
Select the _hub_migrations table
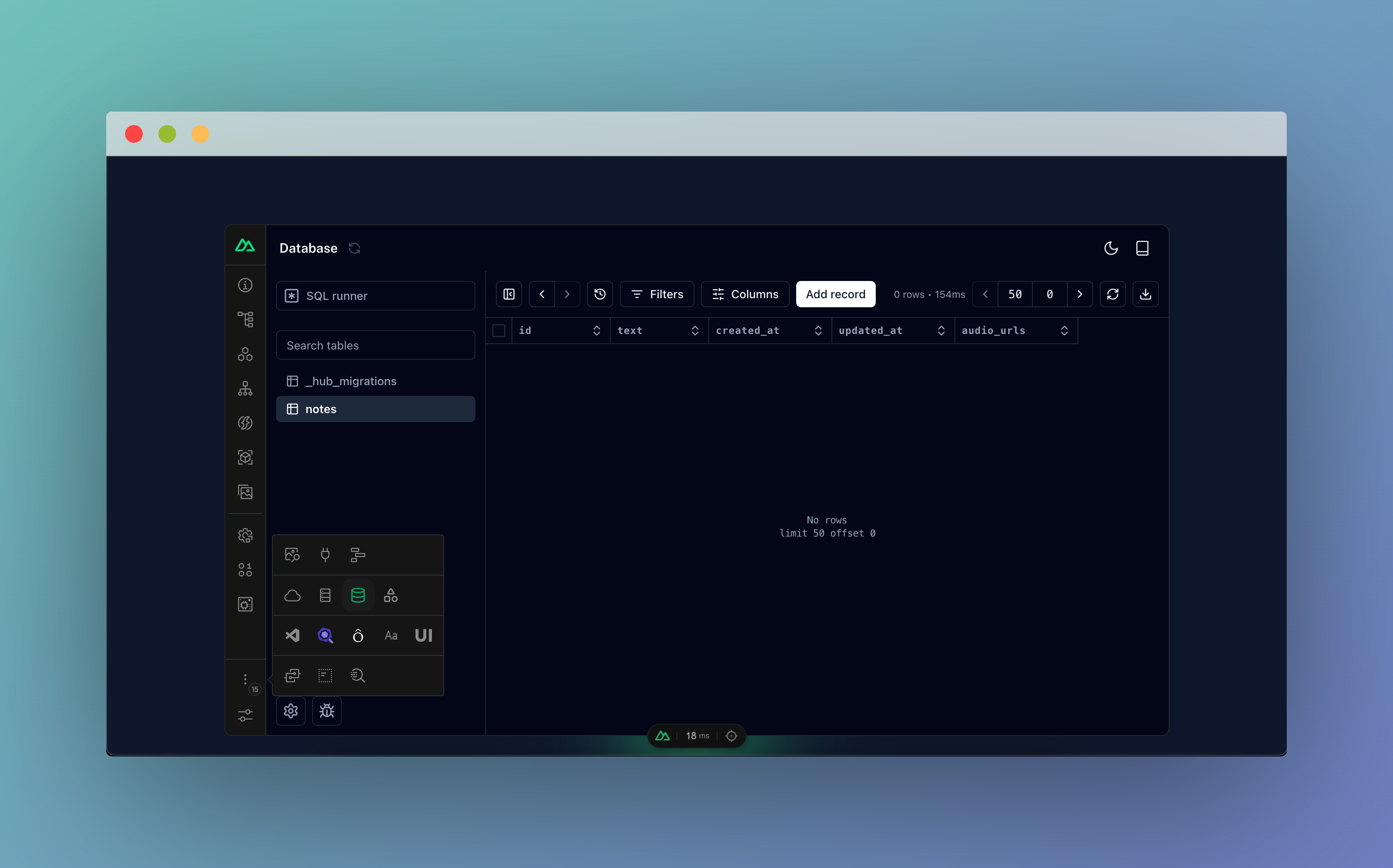(375, 381)
